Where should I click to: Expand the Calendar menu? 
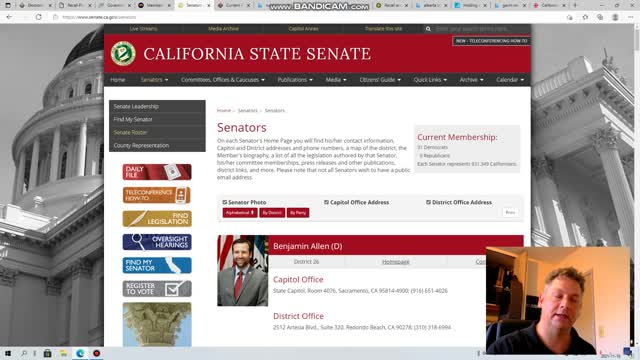[510, 80]
